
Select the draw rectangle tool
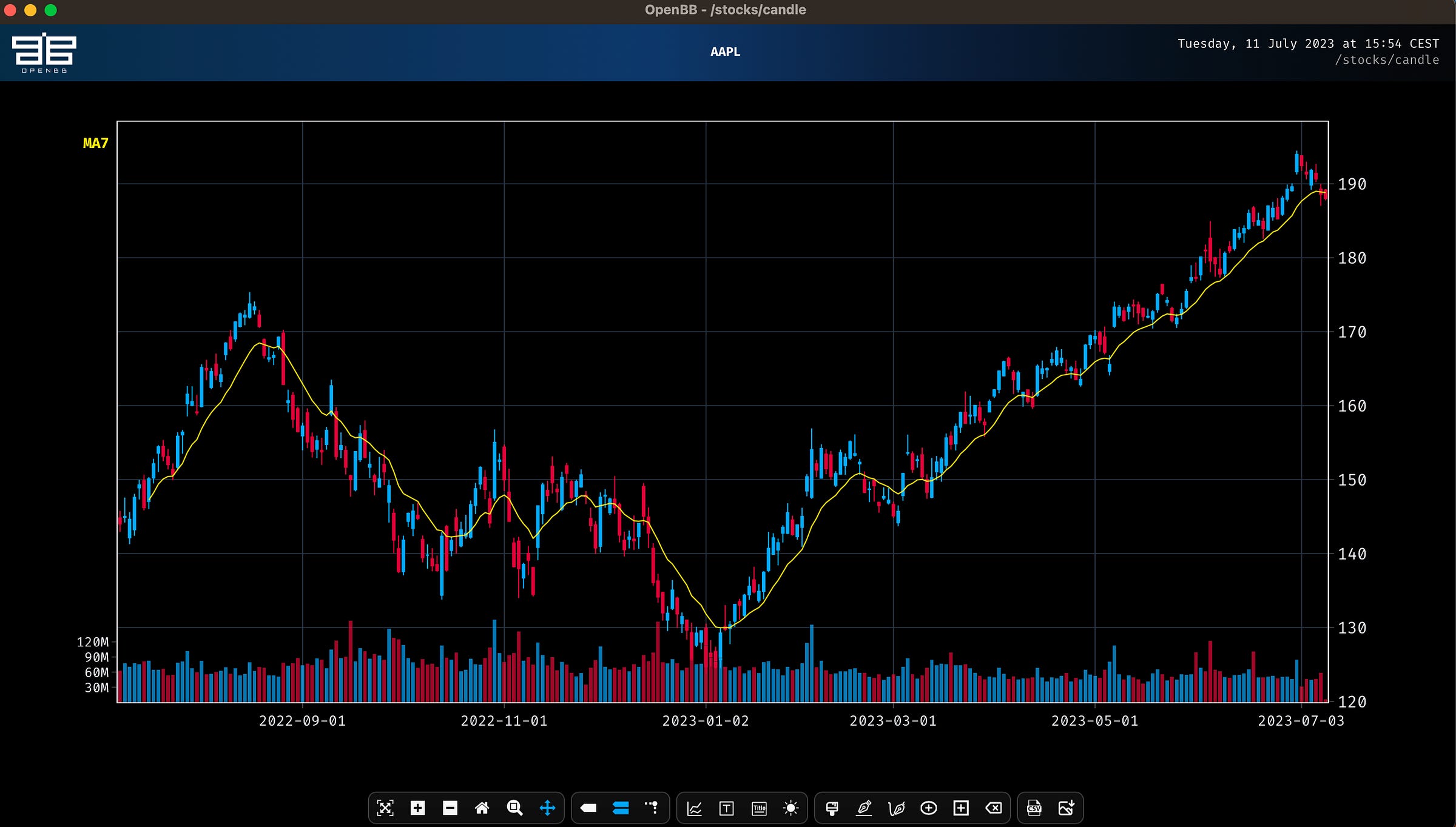click(x=961, y=808)
